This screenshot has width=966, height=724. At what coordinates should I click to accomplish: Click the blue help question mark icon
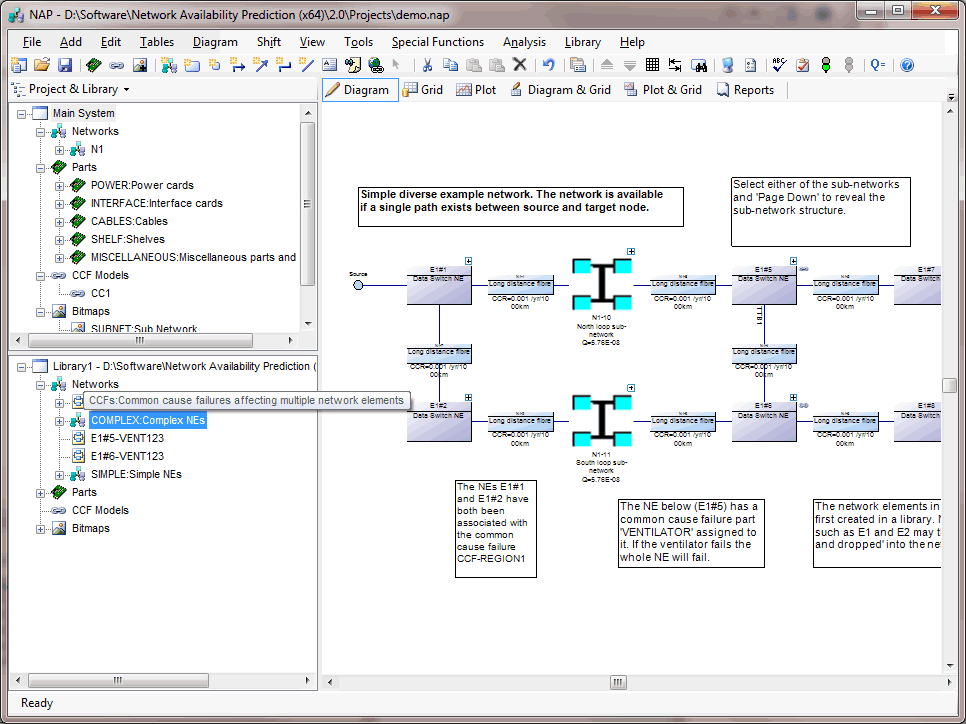[x=907, y=65]
